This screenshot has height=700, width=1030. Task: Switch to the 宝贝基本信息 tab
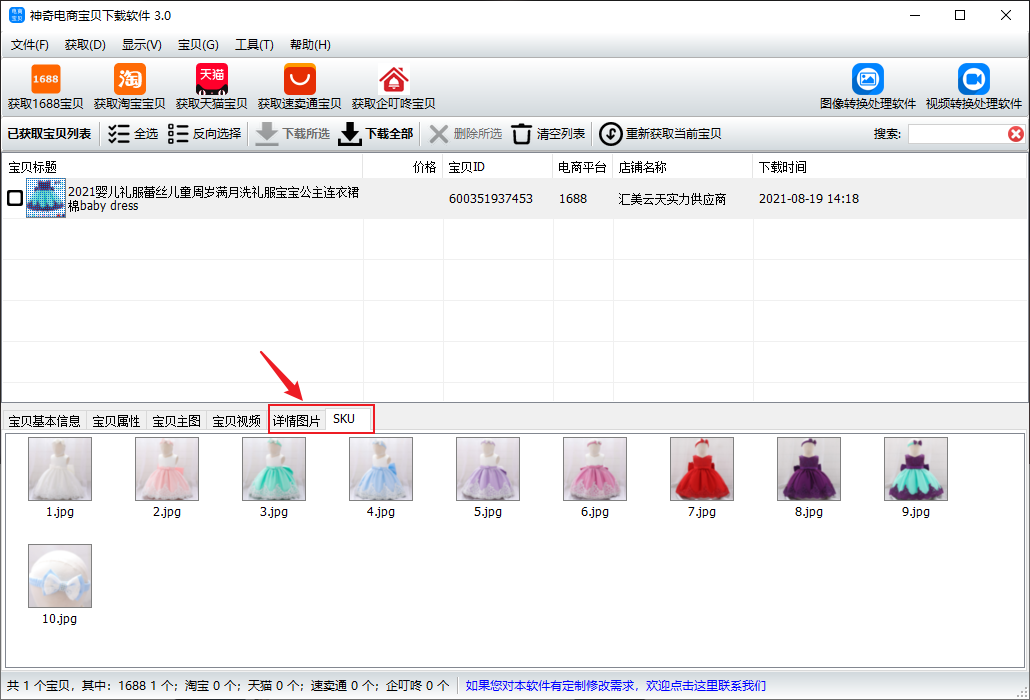point(45,421)
